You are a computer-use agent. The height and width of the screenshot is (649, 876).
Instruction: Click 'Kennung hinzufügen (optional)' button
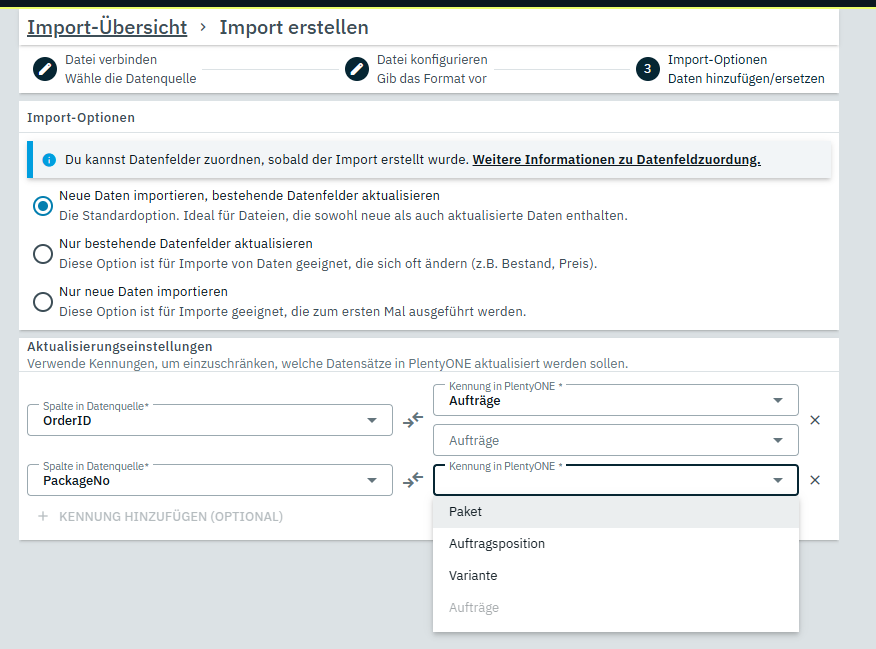coord(160,517)
